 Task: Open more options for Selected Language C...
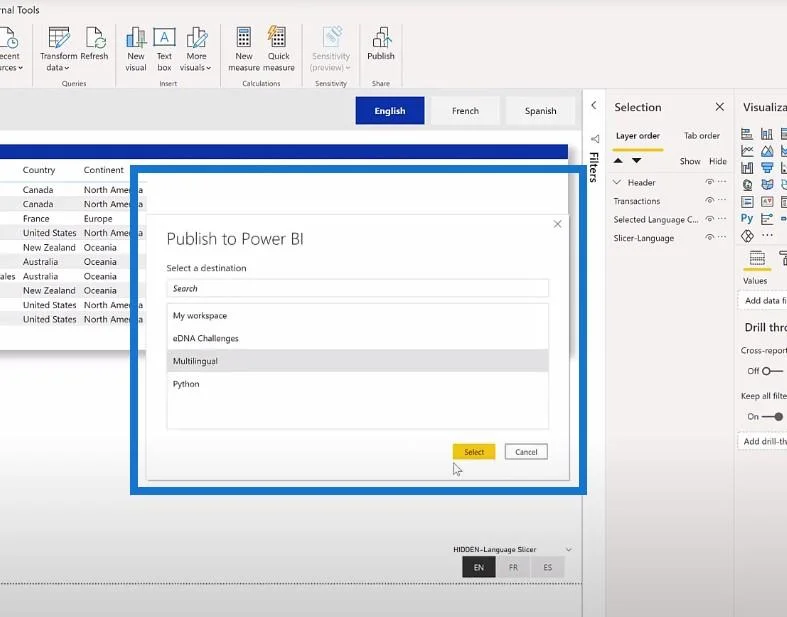[x=722, y=219]
